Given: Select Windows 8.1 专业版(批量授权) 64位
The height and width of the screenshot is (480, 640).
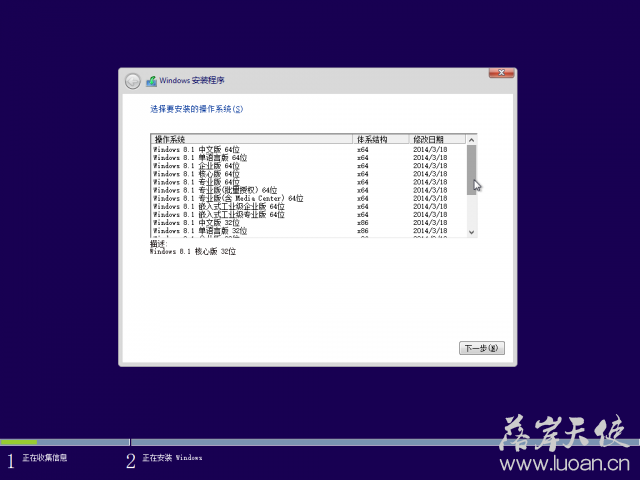Looking at the screenshot, I should tap(309, 191).
